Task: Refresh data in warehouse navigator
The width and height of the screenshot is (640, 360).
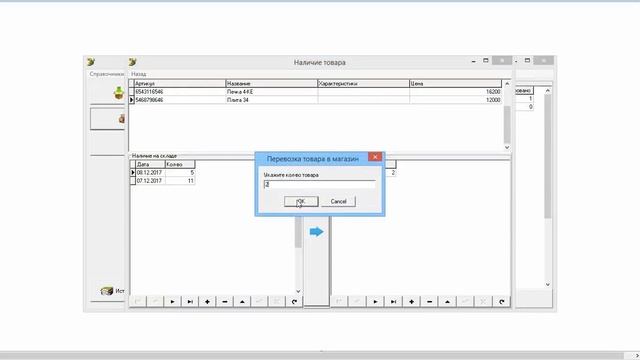Action: coord(295,302)
